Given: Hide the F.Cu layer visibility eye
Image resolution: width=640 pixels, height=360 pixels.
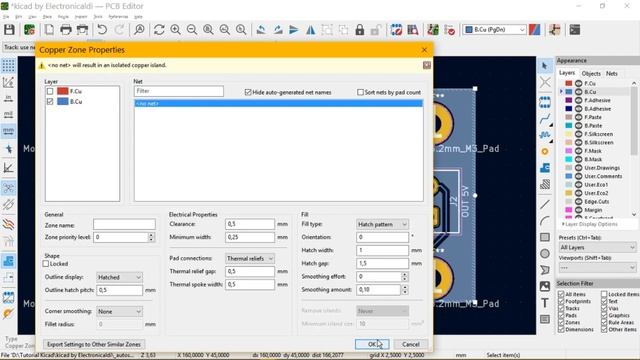Looking at the screenshot, I should [578, 83].
